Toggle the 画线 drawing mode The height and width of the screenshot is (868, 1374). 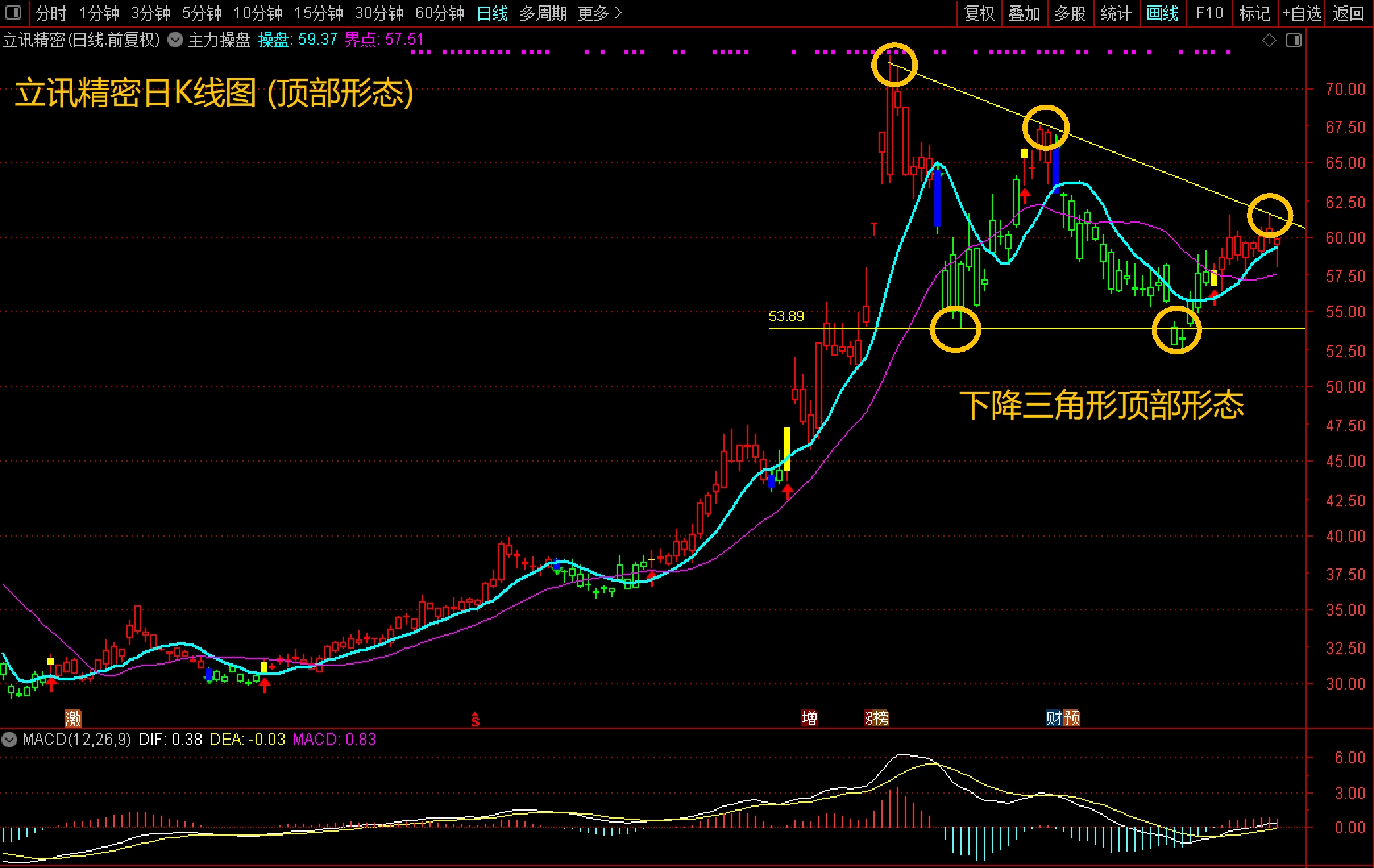click(x=1162, y=13)
